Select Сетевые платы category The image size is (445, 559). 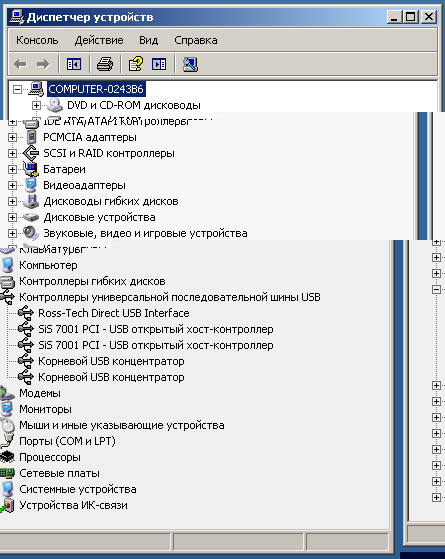[x=60, y=474]
